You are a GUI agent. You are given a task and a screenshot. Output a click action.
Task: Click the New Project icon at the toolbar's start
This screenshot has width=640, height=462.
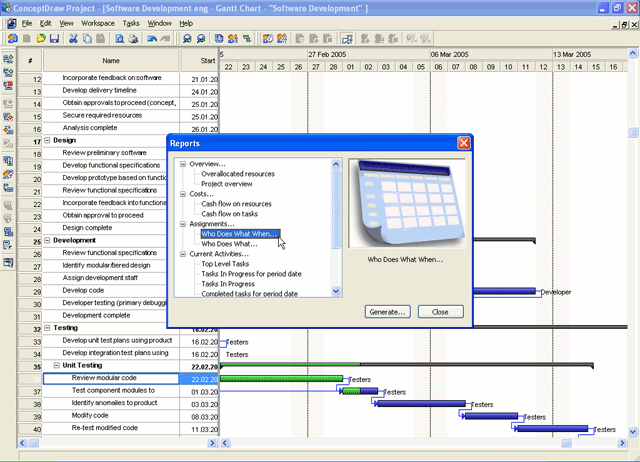pyautogui.click(x=13, y=39)
